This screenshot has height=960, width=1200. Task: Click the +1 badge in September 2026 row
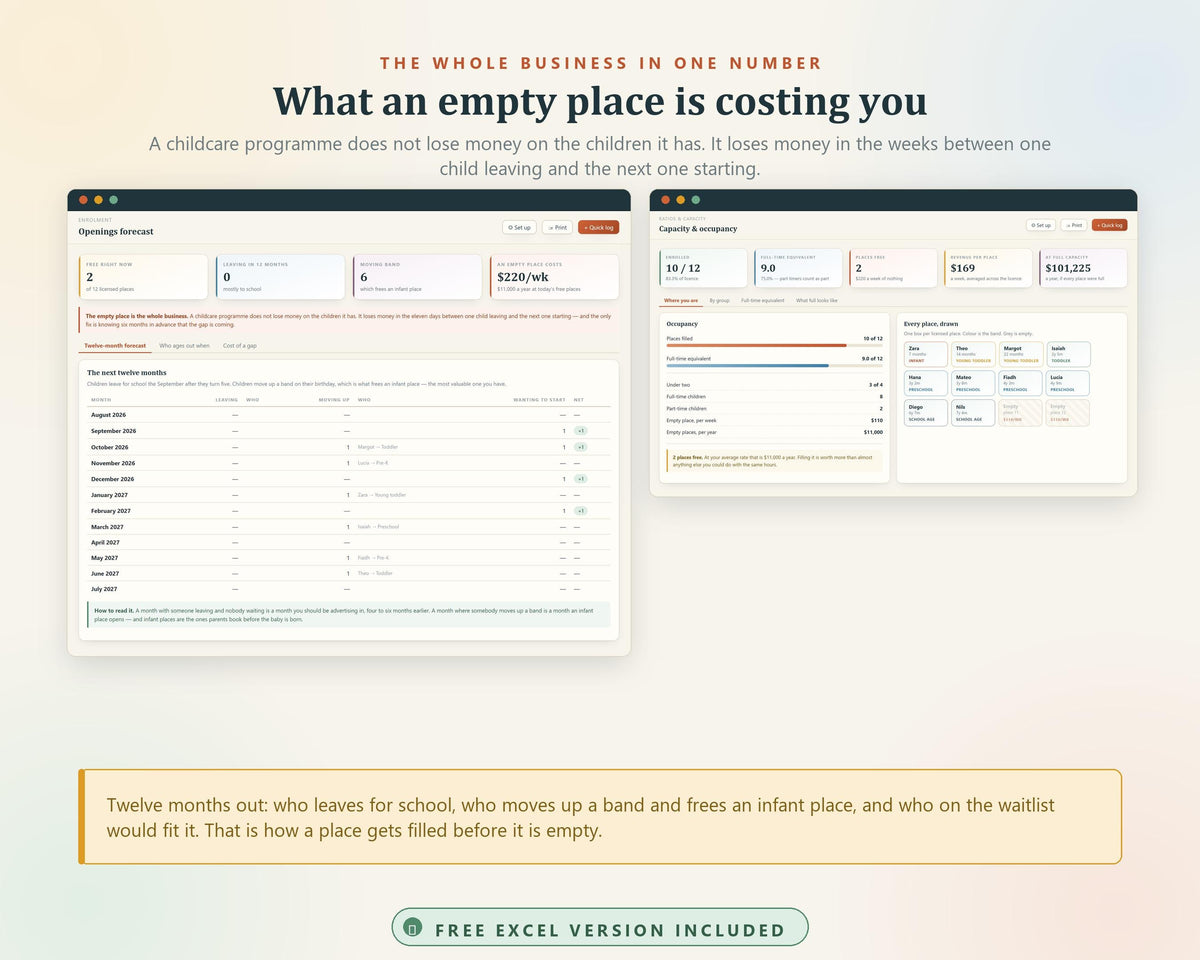[580, 431]
